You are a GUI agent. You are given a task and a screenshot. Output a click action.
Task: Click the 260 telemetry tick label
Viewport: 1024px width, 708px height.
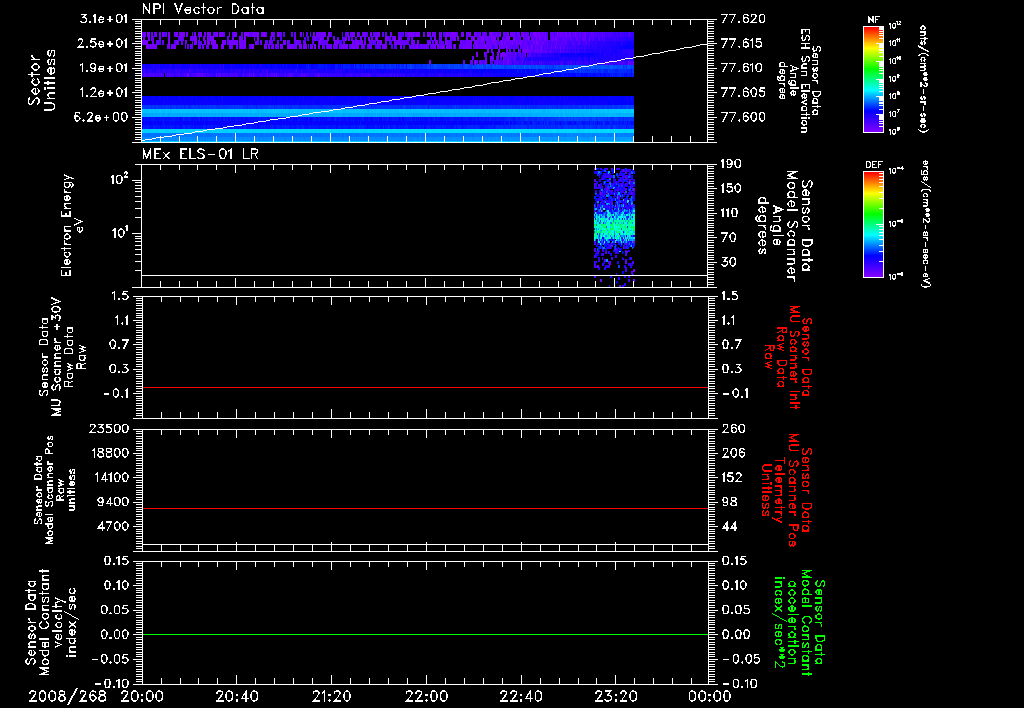point(733,429)
